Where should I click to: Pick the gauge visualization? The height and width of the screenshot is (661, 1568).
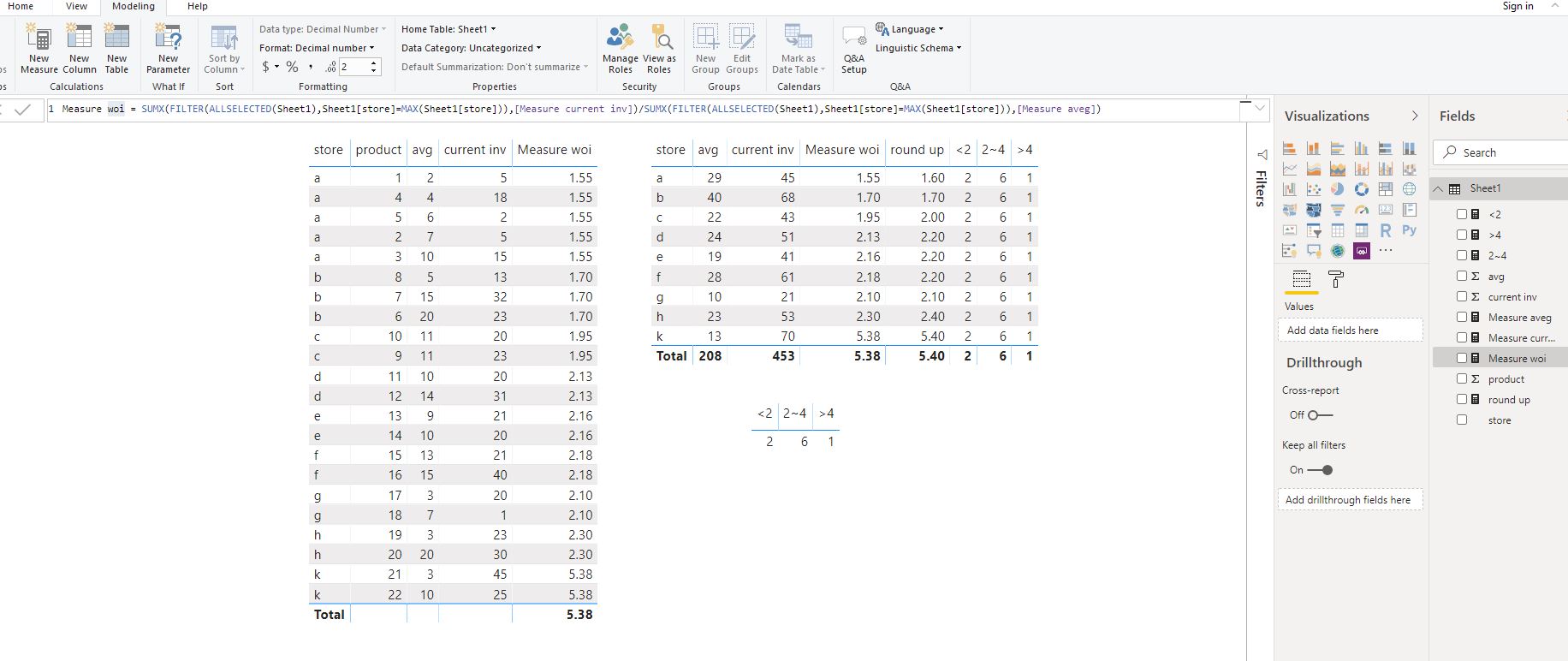click(1362, 210)
